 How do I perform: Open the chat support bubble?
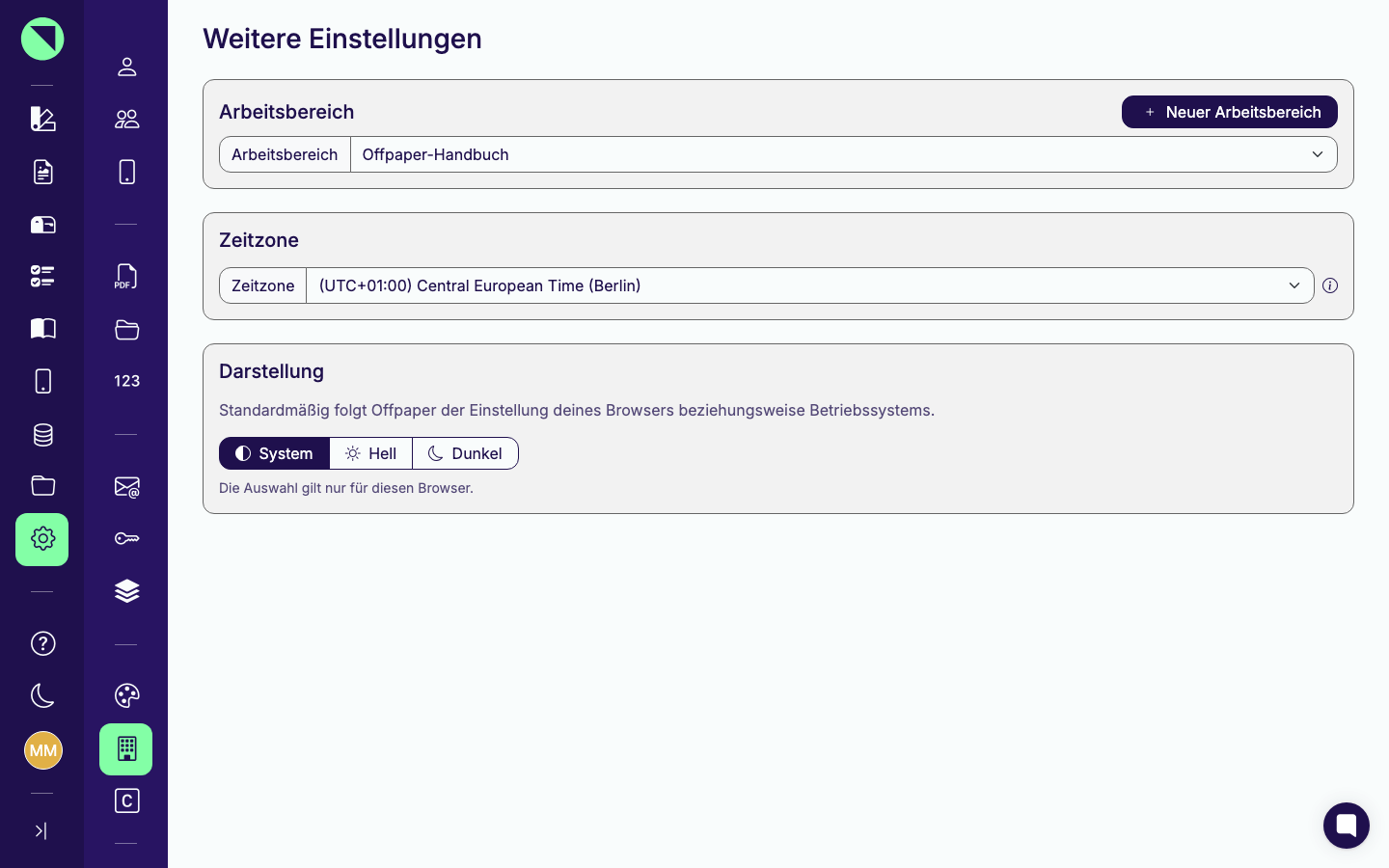(x=1347, y=826)
